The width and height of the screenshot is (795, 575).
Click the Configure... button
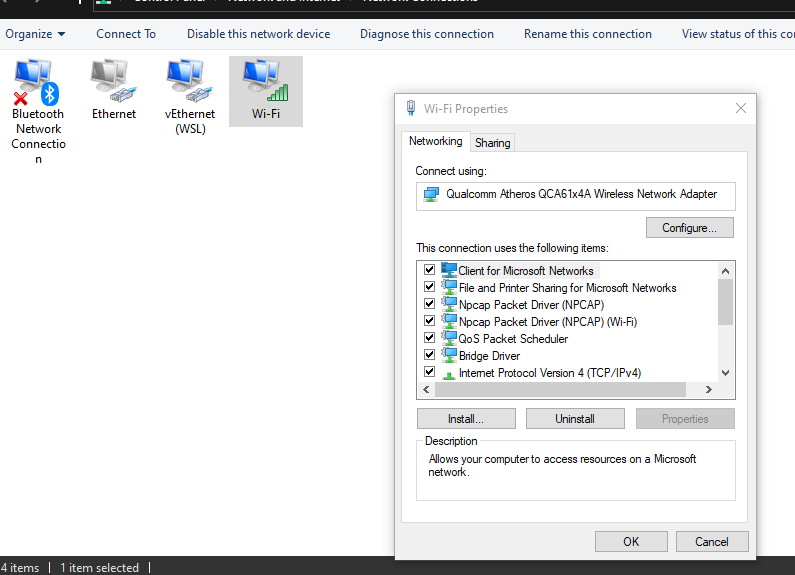(x=690, y=228)
